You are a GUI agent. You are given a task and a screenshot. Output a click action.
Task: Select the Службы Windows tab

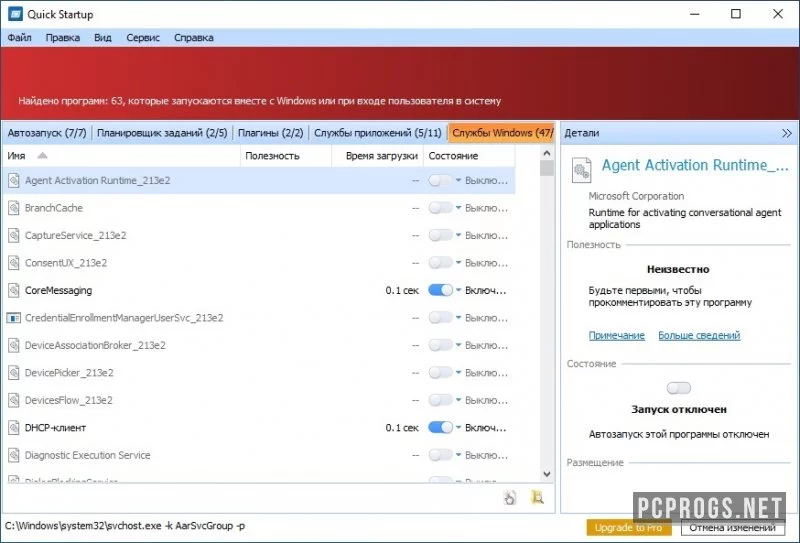[x=502, y=133]
